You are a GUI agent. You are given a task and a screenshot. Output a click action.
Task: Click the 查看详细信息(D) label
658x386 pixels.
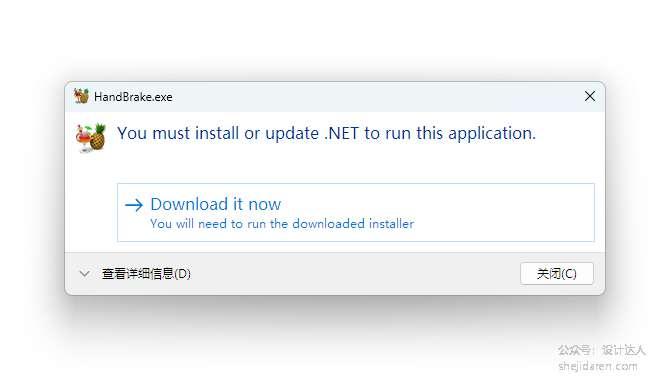(x=146, y=274)
